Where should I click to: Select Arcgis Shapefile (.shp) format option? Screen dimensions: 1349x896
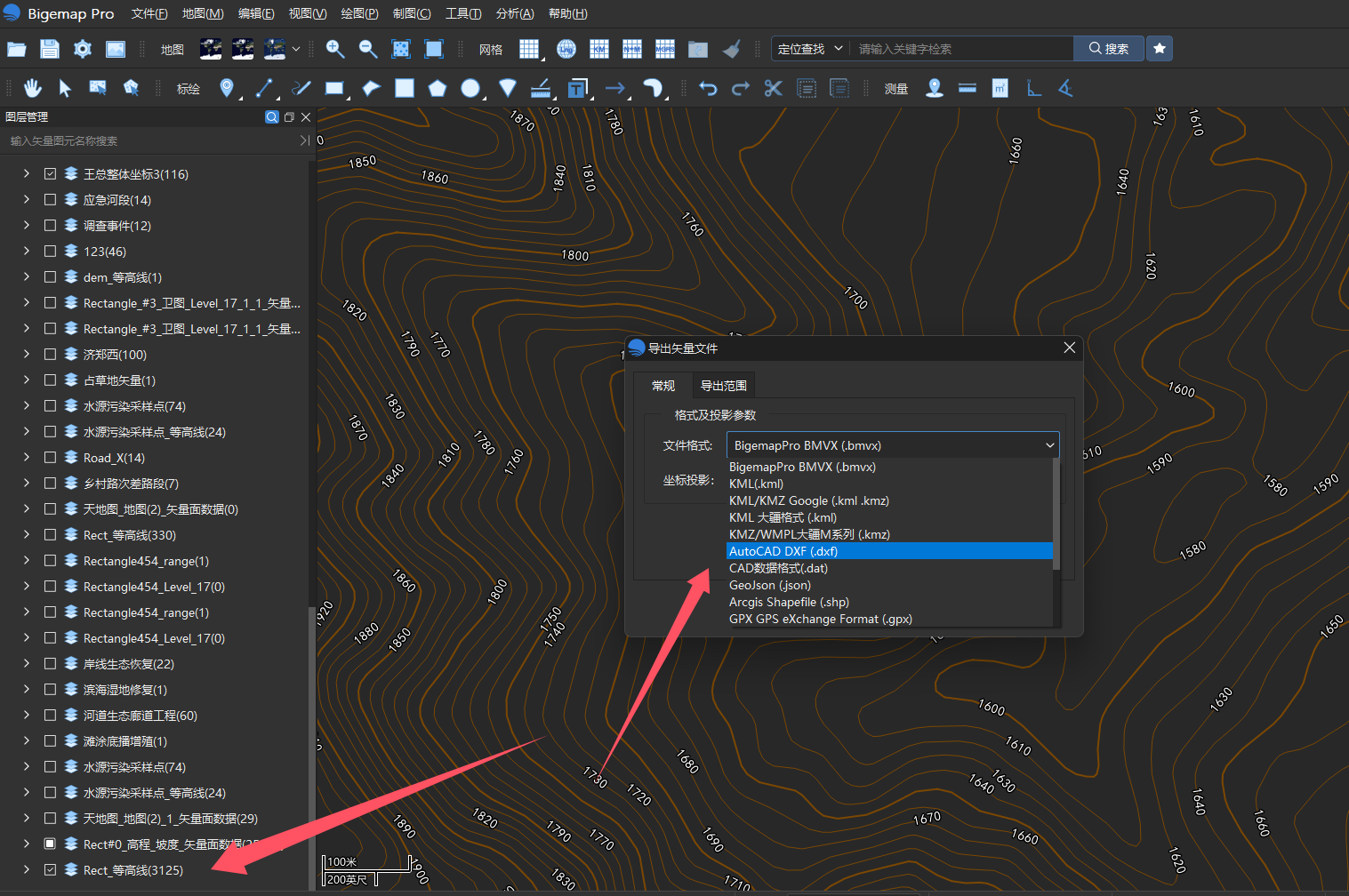889,602
